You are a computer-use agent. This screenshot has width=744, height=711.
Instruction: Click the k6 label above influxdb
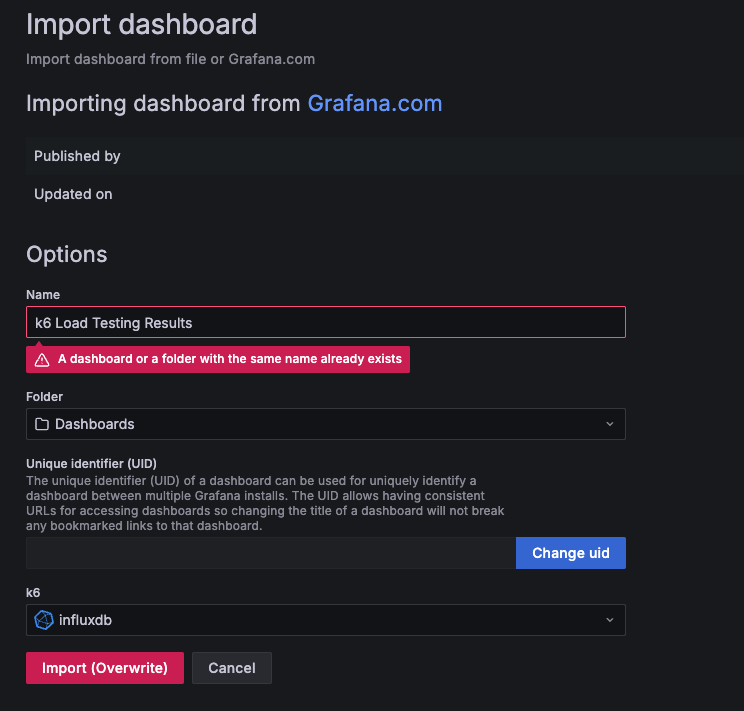point(33,592)
